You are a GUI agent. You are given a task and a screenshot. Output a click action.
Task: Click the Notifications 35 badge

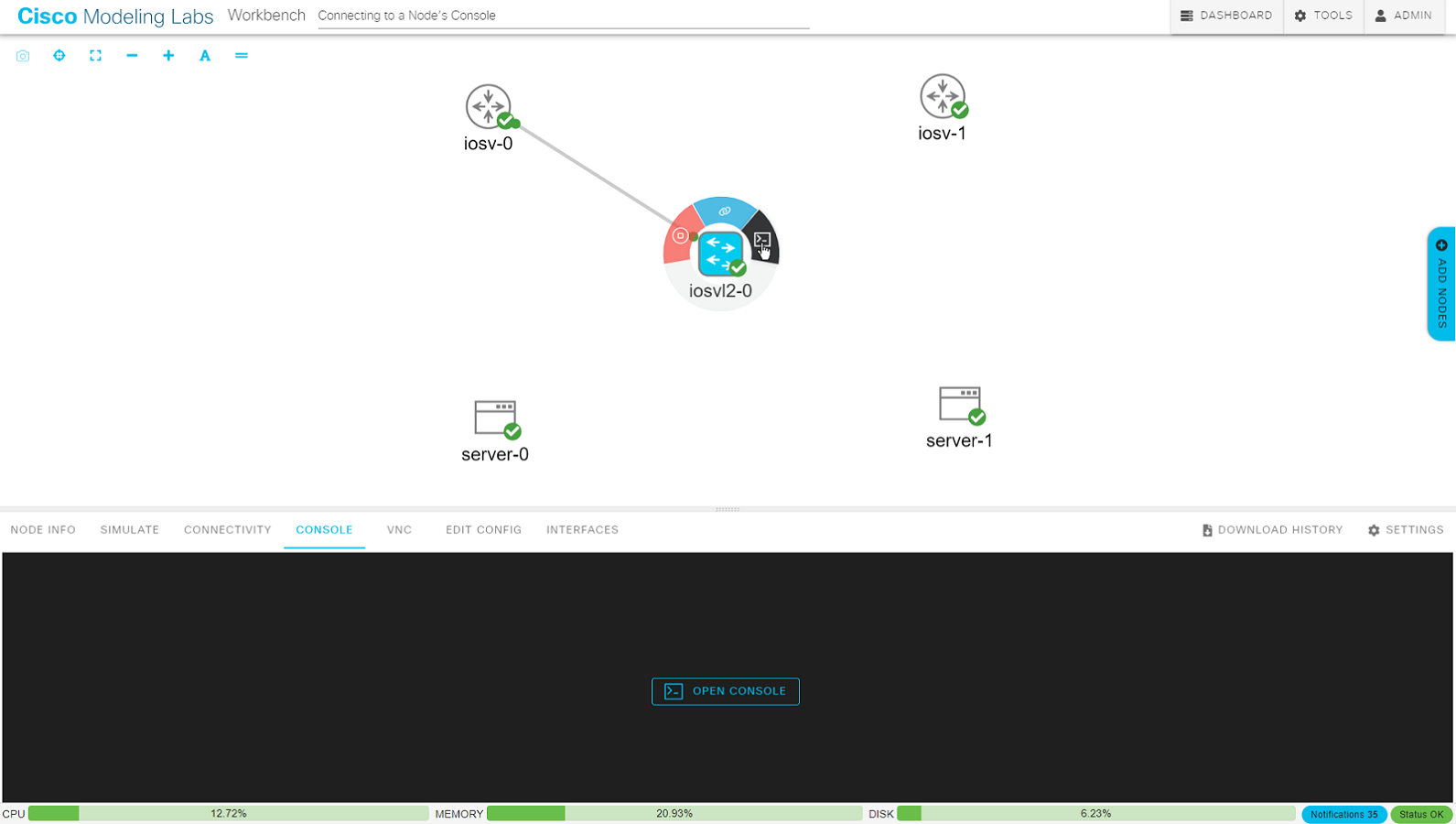coord(1343,814)
